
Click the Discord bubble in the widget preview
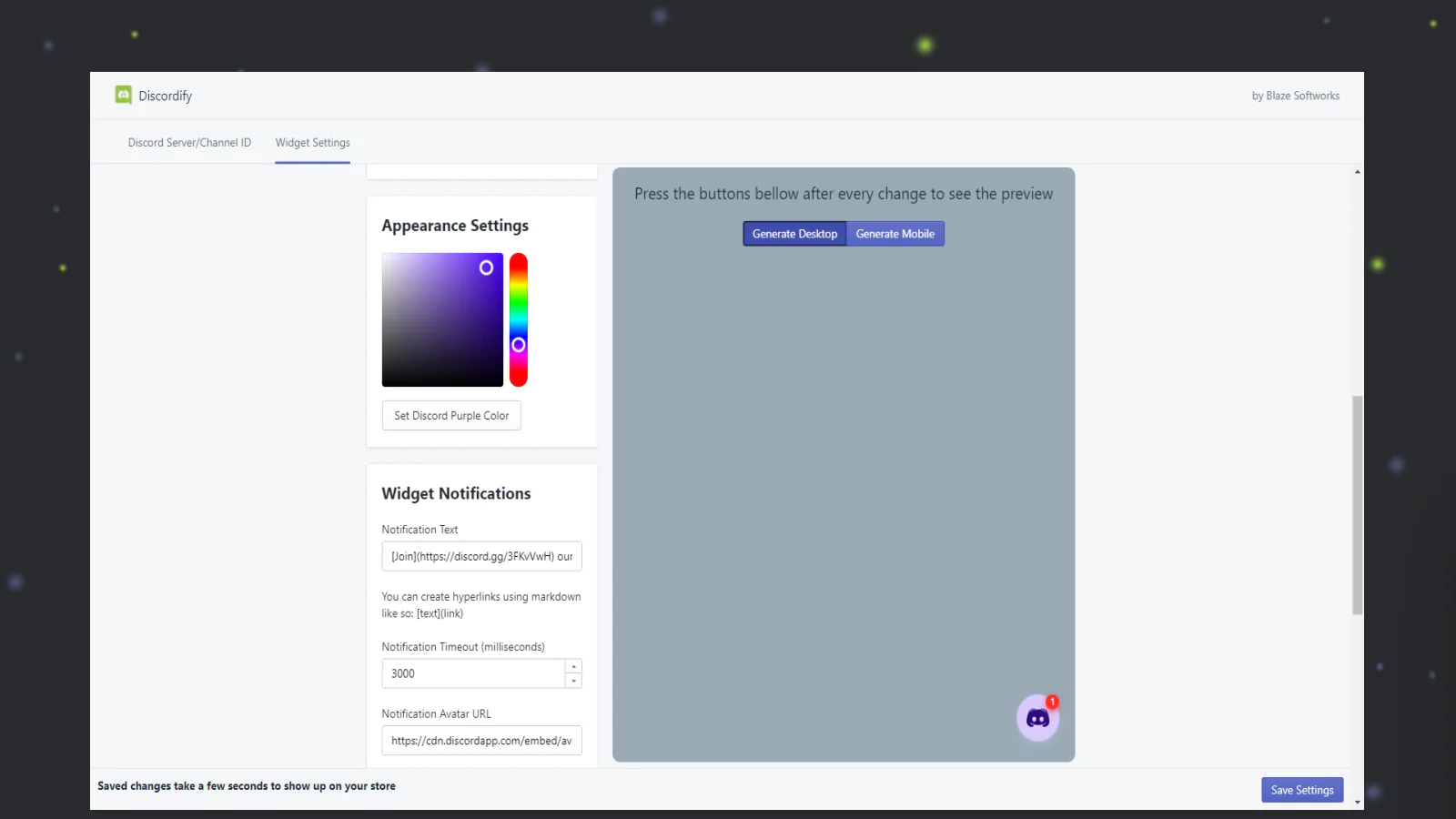pyautogui.click(x=1037, y=718)
